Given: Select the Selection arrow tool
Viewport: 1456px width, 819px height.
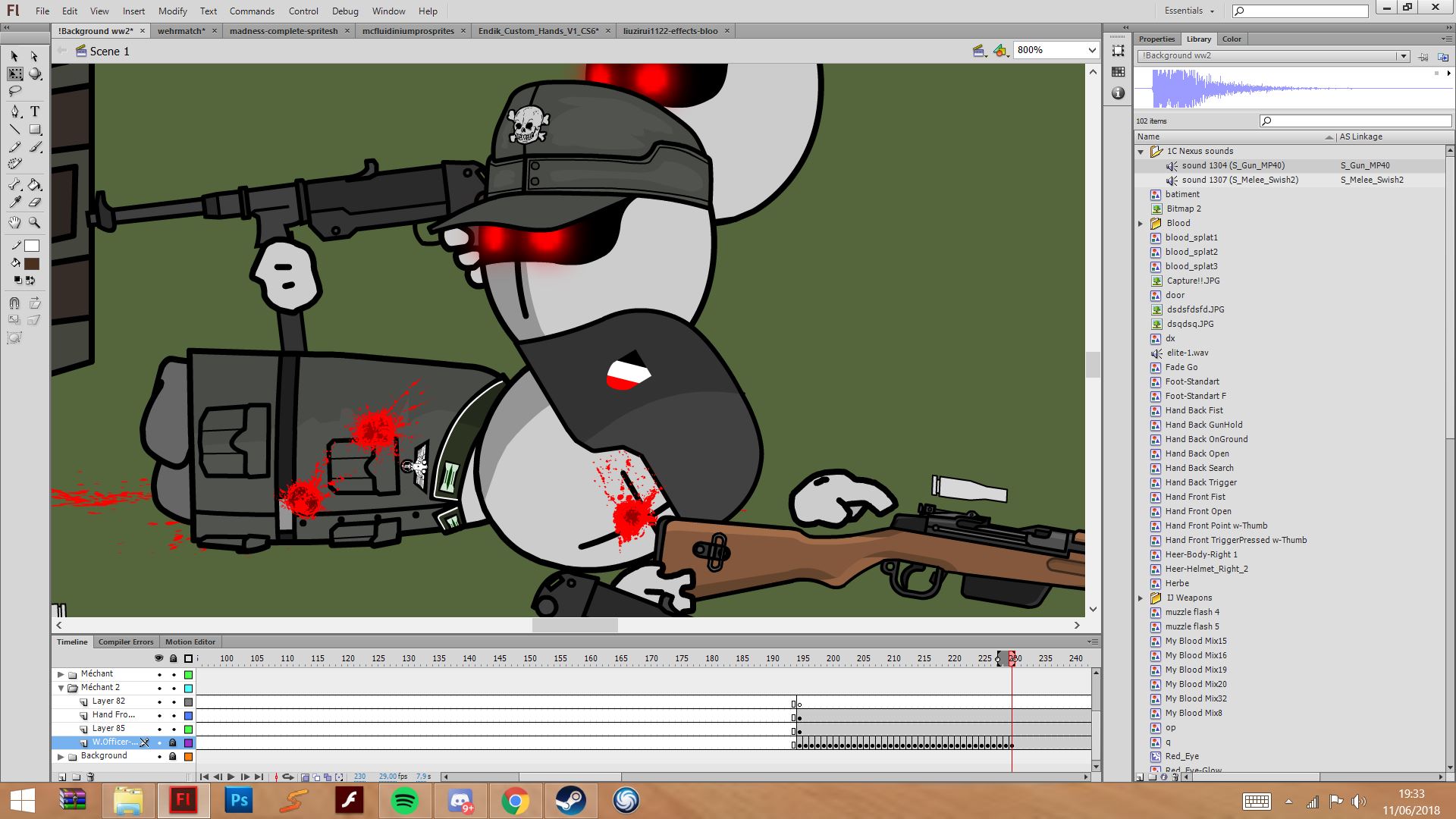Looking at the screenshot, I should pyautogui.click(x=14, y=56).
